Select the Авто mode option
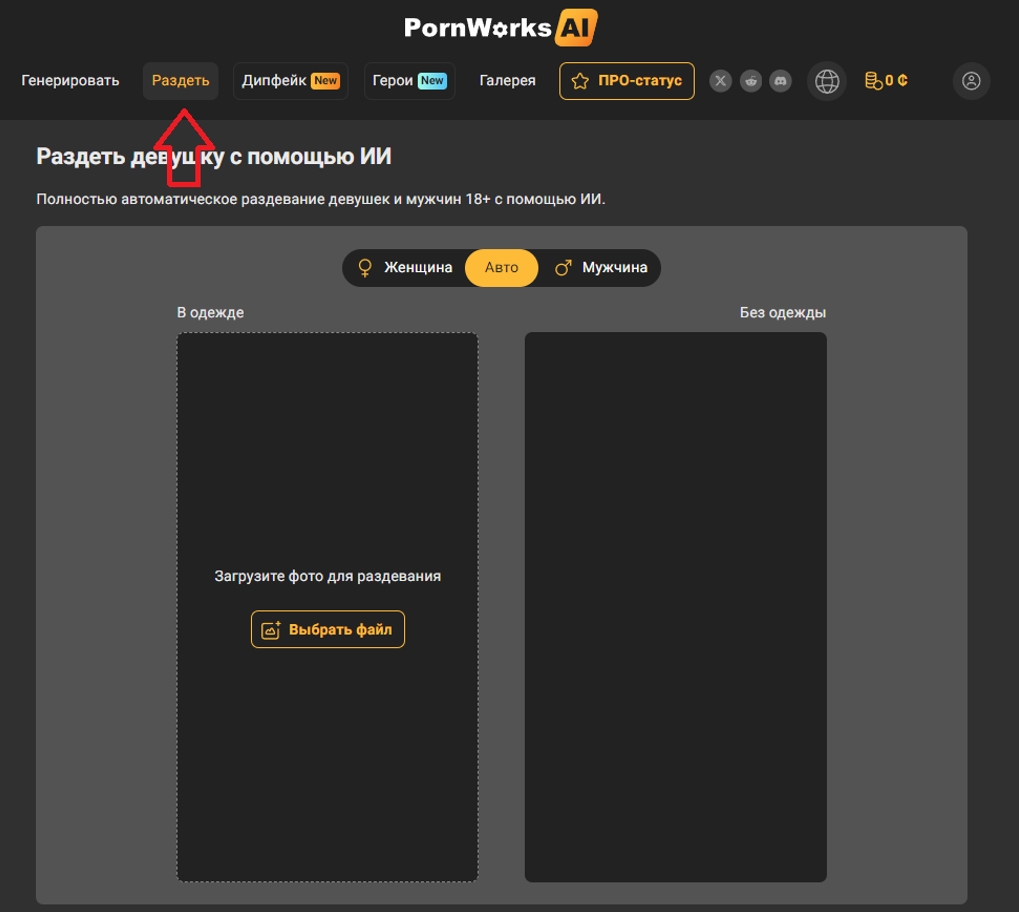 click(x=502, y=267)
